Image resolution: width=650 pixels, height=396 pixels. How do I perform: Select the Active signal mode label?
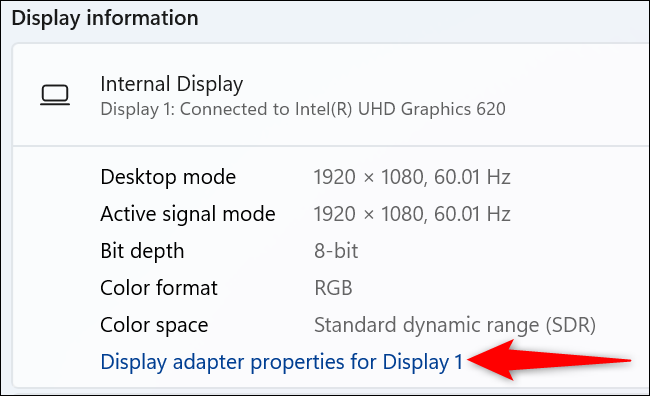click(x=188, y=214)
